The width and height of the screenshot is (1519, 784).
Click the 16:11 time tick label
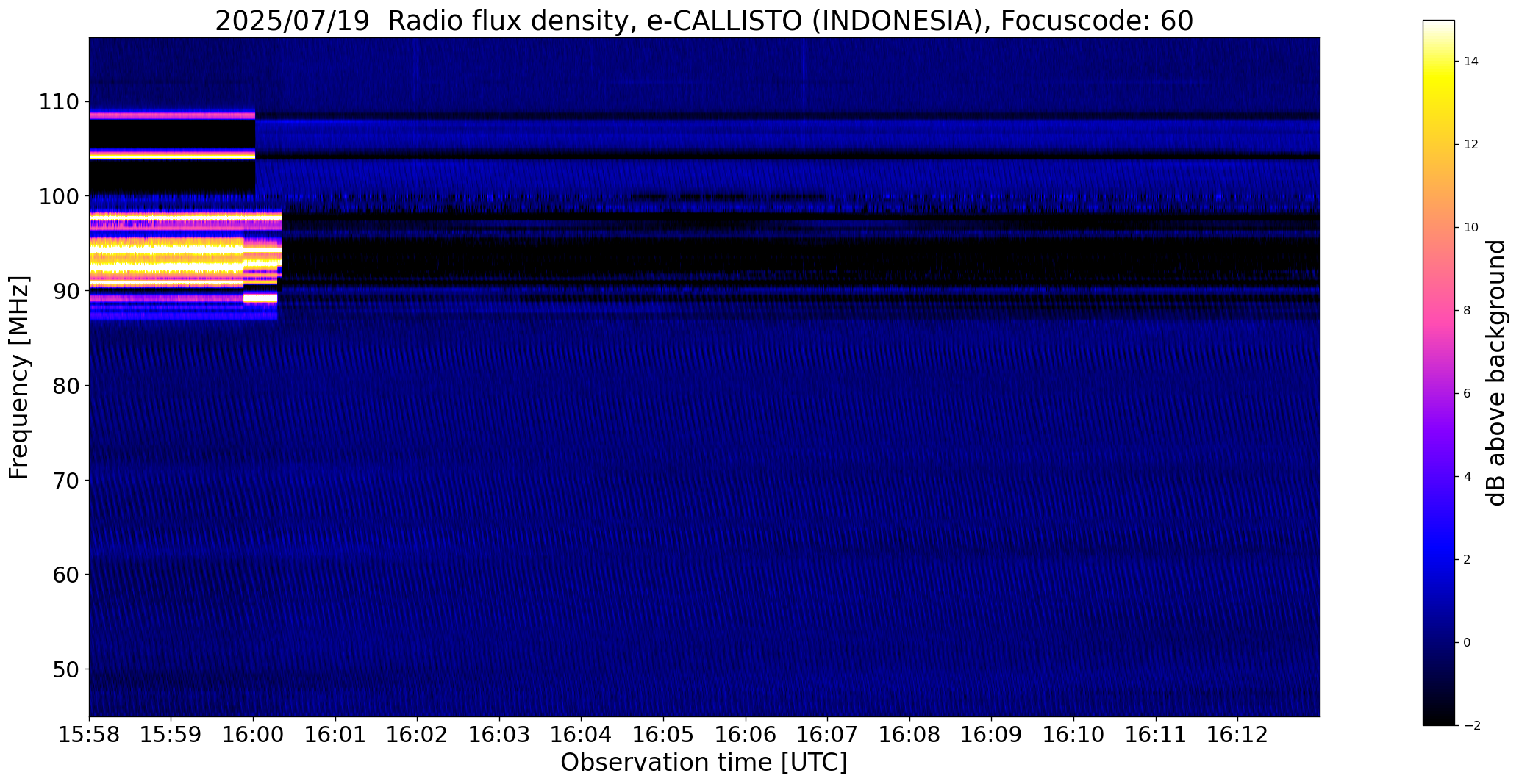[x=1157, y=735]
